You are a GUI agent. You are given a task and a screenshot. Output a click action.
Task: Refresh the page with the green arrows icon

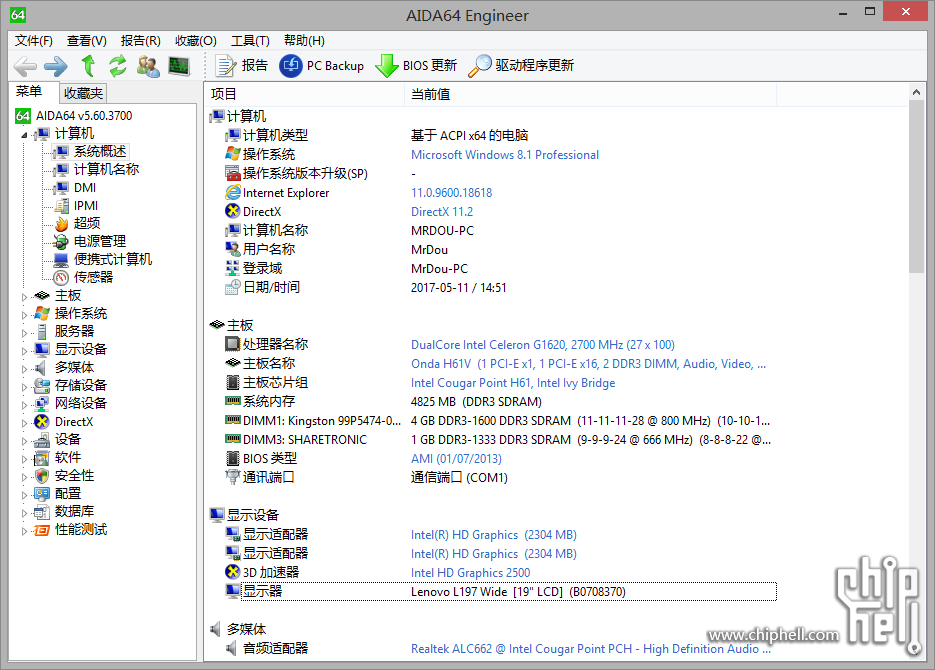117,66
